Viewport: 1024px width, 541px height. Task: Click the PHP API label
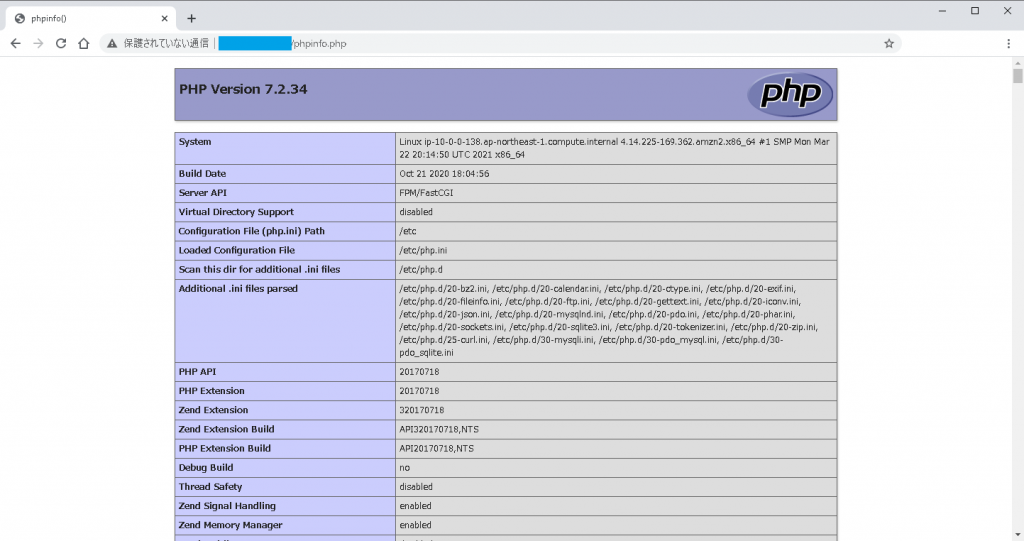click(197, 372)
